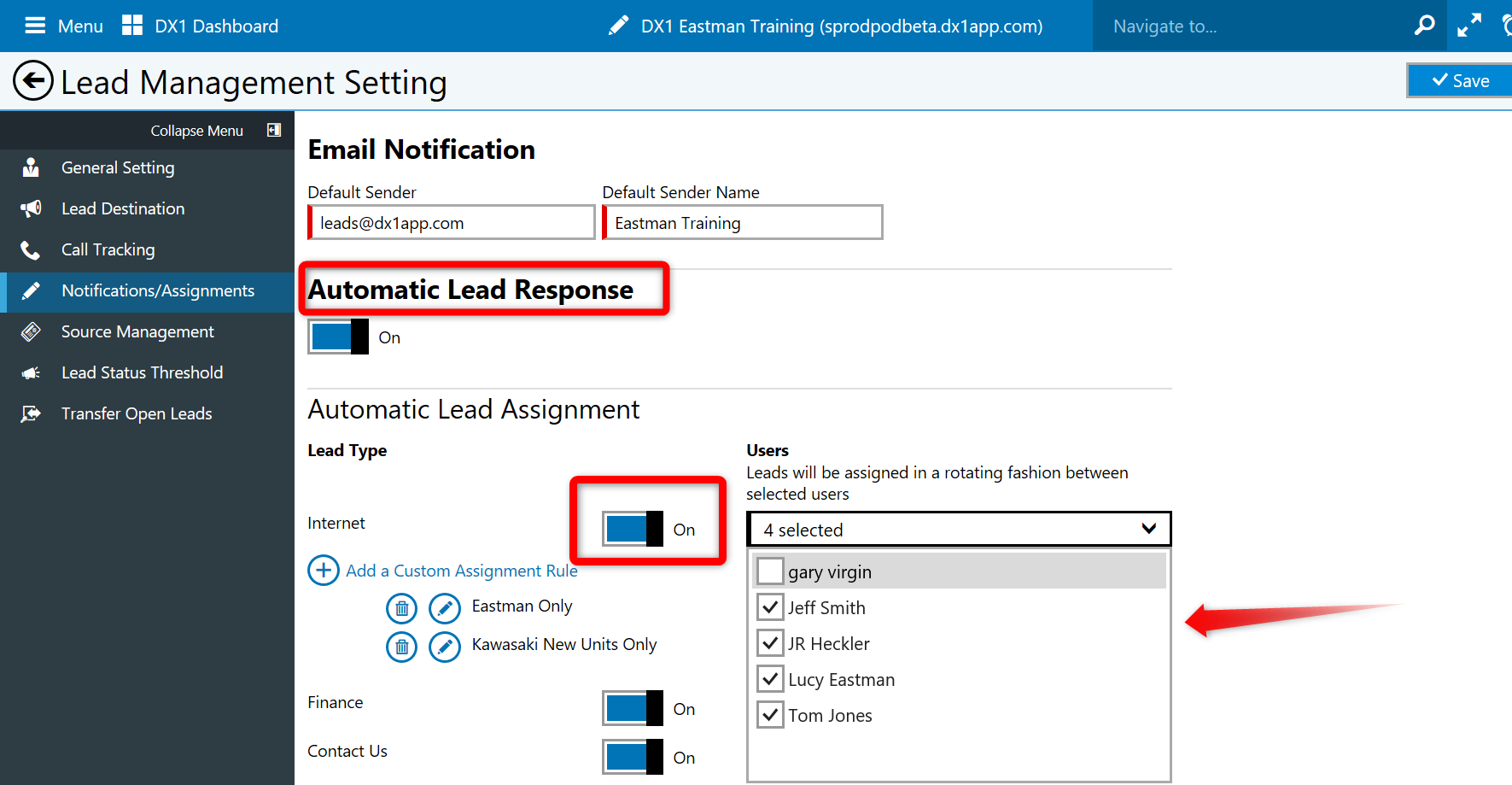This screenshot has width=1512, height=785.
Task: Click DX1 Dashboard label
Action: (217, 26)
